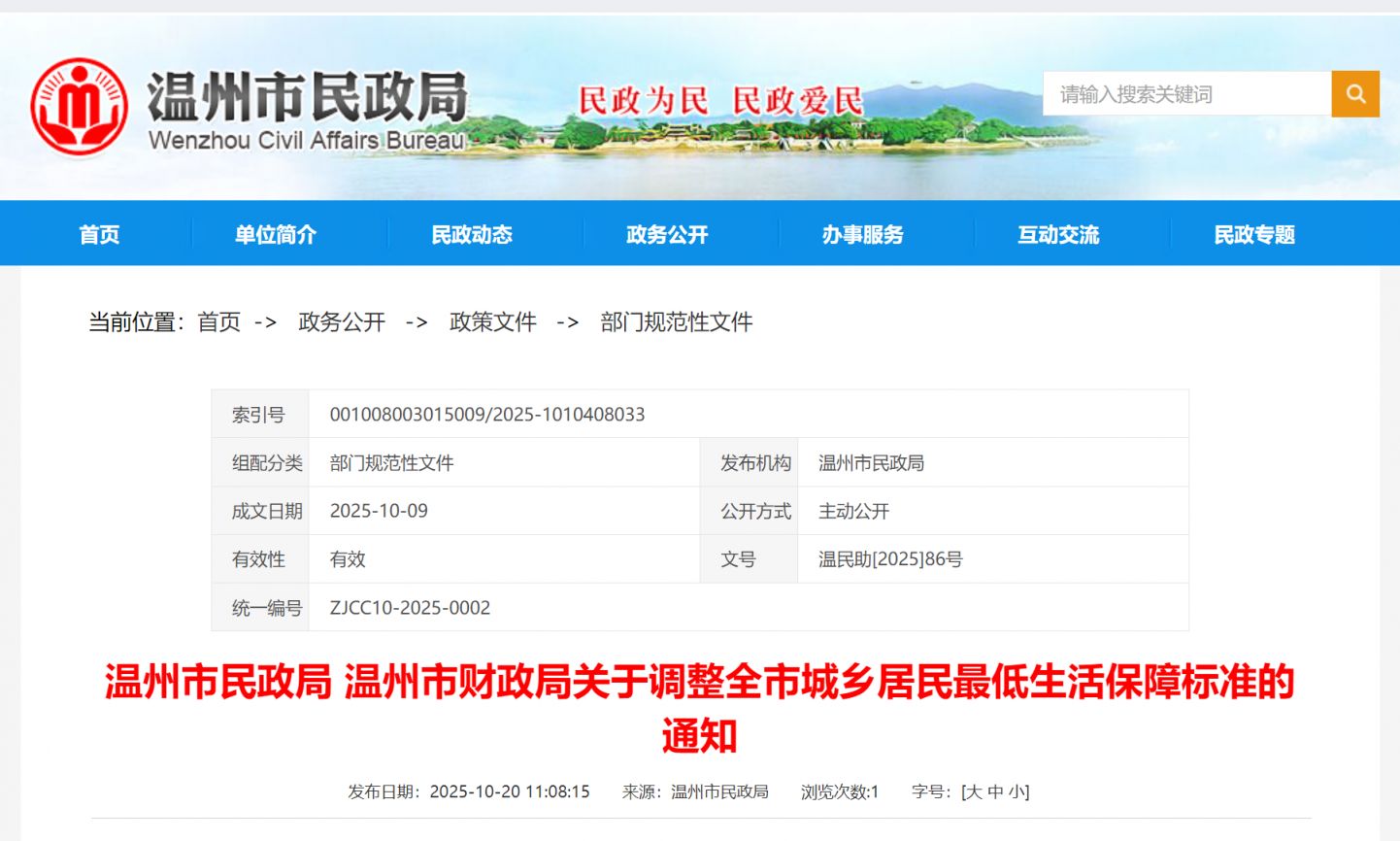Open the 政务公开 navigation menu
Viewport: 1400px width, 841px height.
click(665, 234)
